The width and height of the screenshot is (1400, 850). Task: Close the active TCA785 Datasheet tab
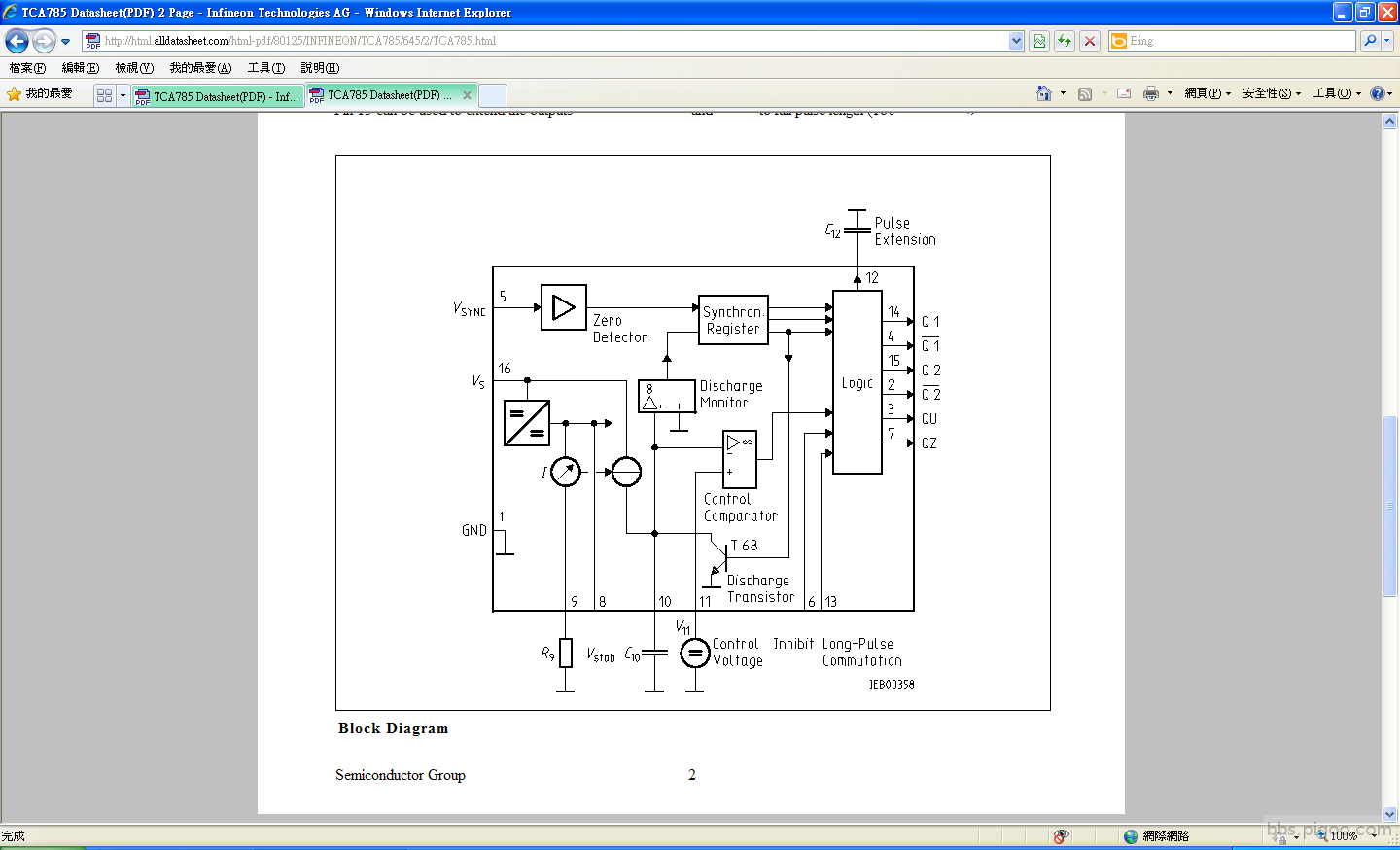point(467,95)
